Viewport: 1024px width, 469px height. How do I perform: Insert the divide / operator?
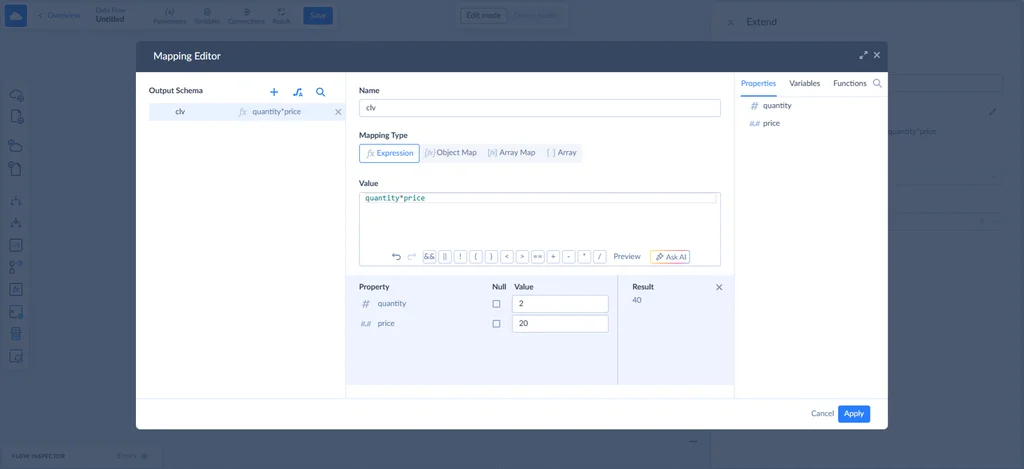pyautogui.click(x=600, y=257)
